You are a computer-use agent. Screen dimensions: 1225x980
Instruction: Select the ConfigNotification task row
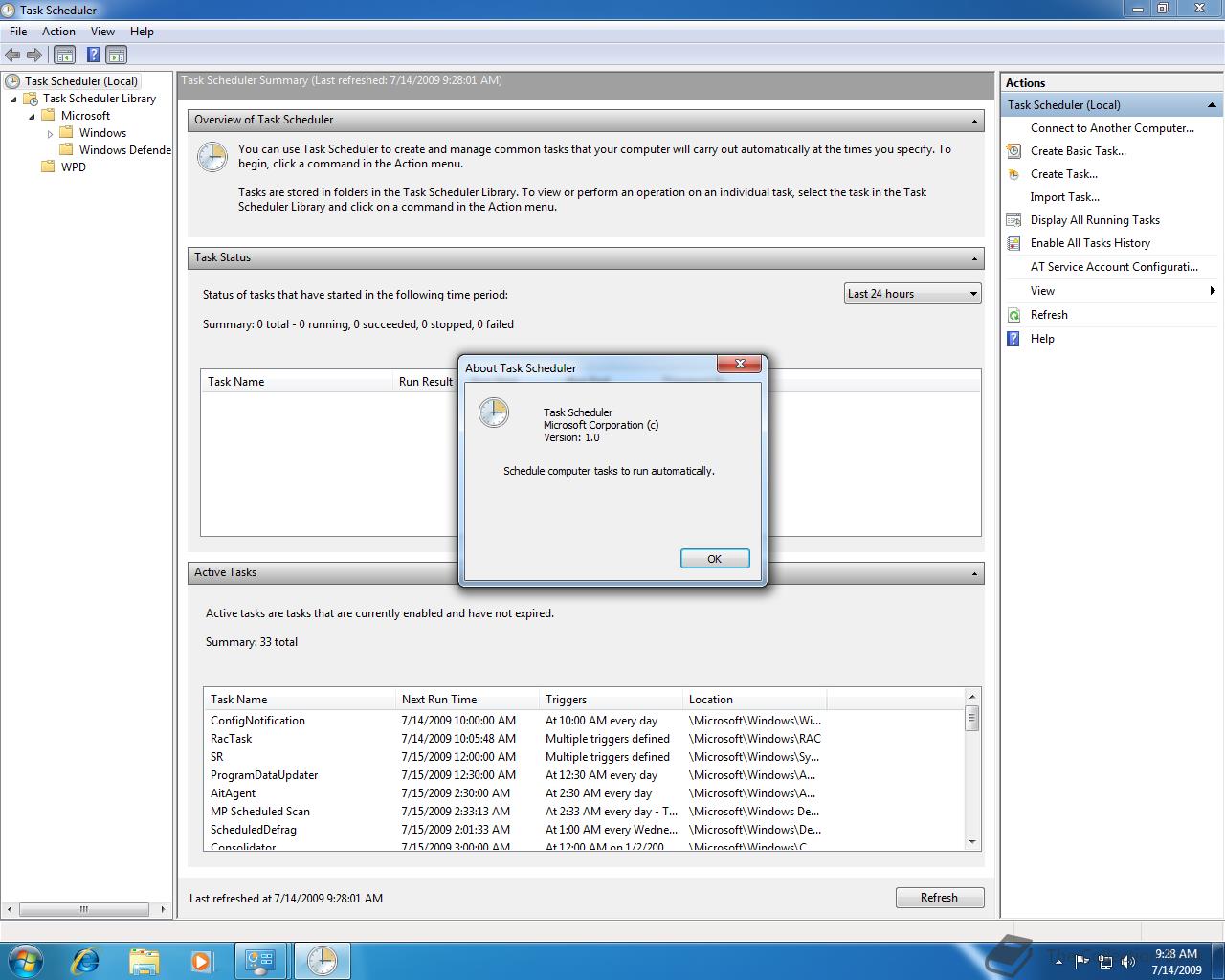pyautogui.click(x=584, y=721)
